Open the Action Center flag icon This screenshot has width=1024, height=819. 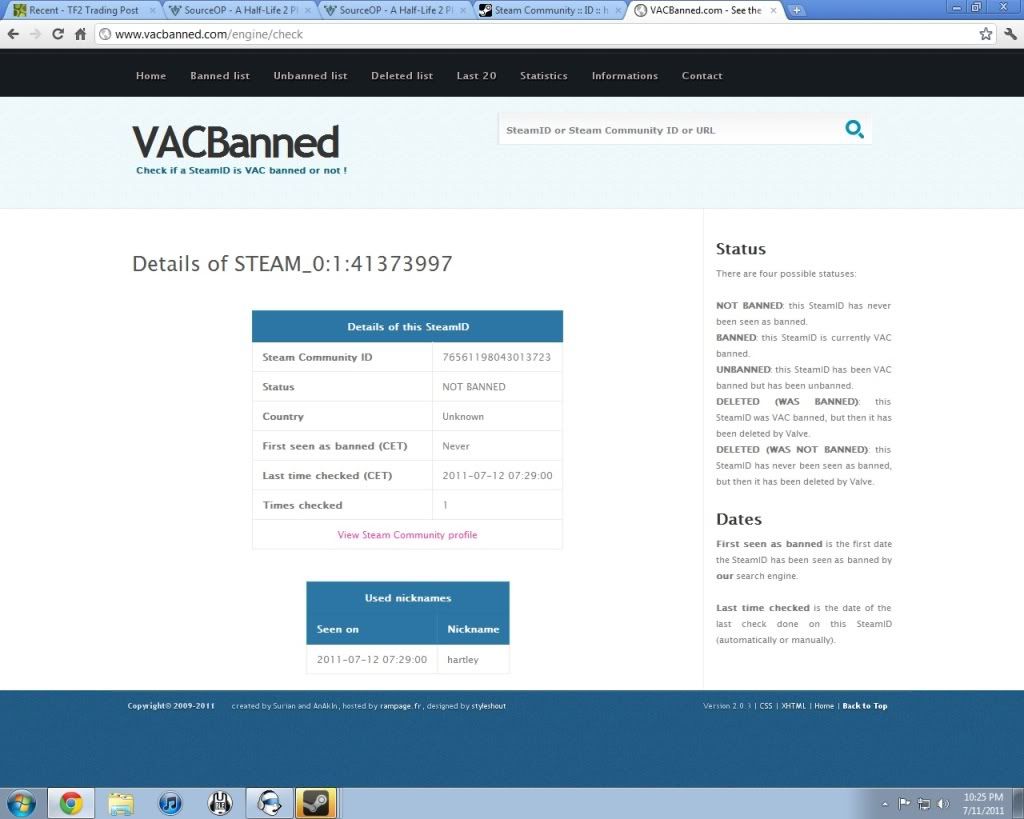[x=904, y=803]
